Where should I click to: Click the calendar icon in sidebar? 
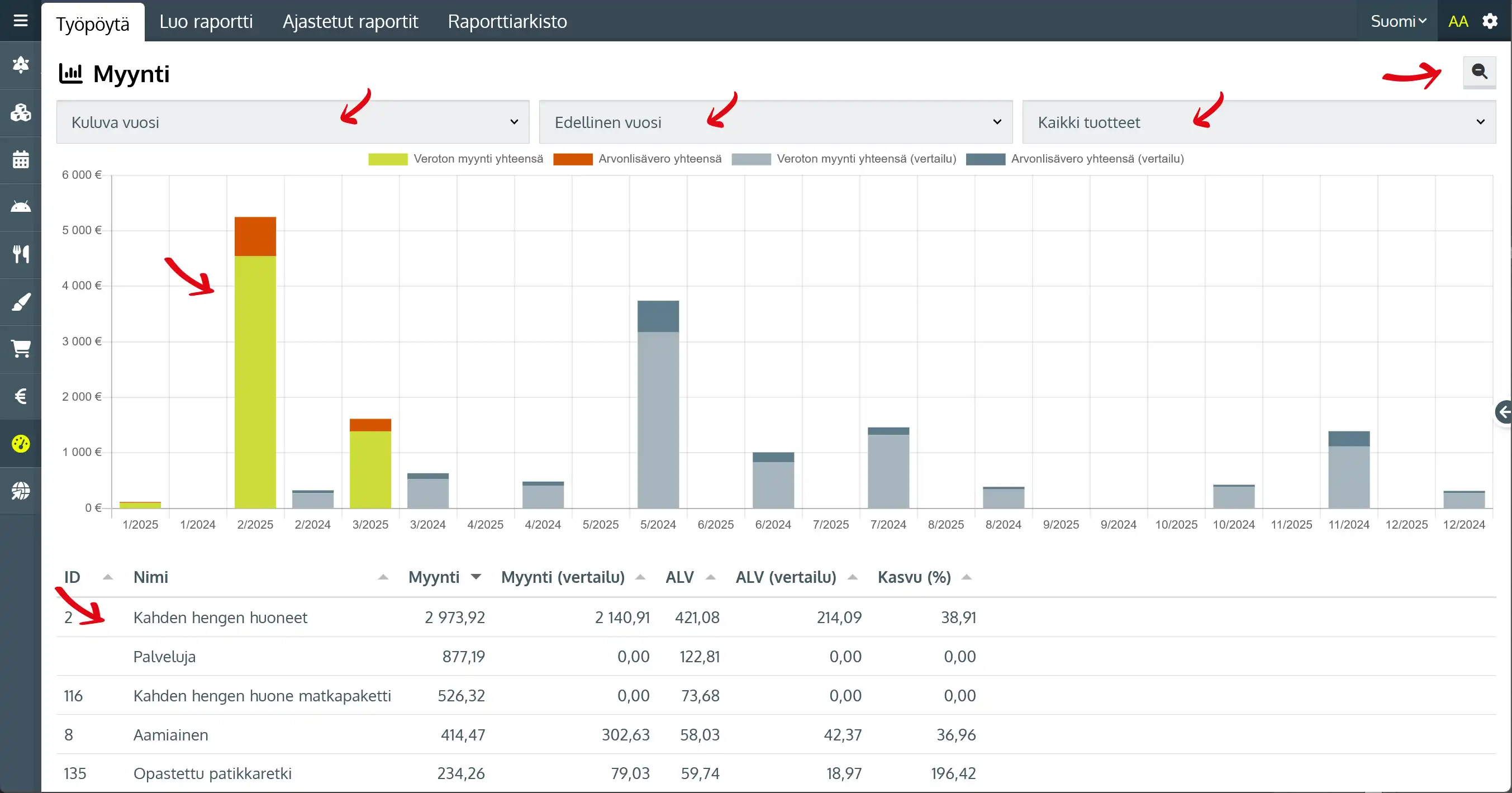click(21, 160)
